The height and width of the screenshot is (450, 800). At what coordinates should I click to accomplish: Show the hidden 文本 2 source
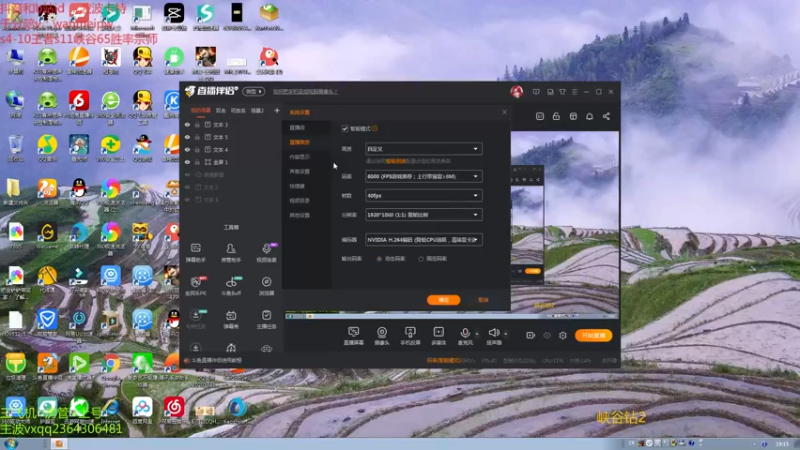[x=187, y=187]
